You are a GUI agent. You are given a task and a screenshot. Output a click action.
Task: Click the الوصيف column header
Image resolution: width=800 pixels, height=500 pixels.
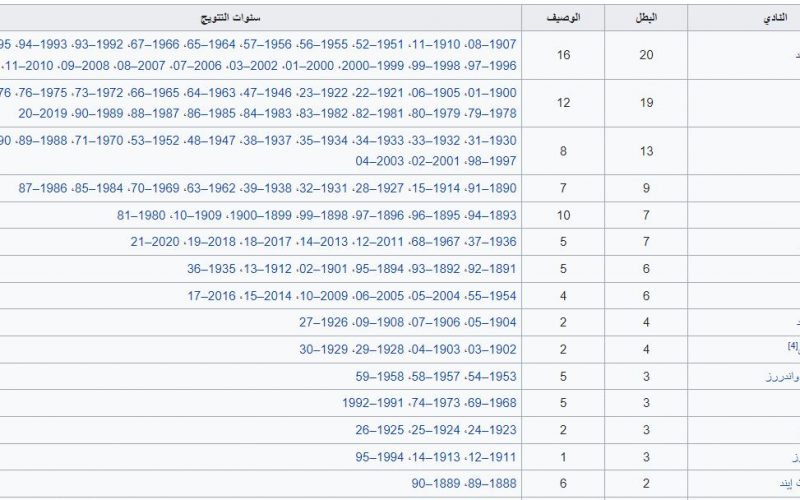click(x=563, y=17)
